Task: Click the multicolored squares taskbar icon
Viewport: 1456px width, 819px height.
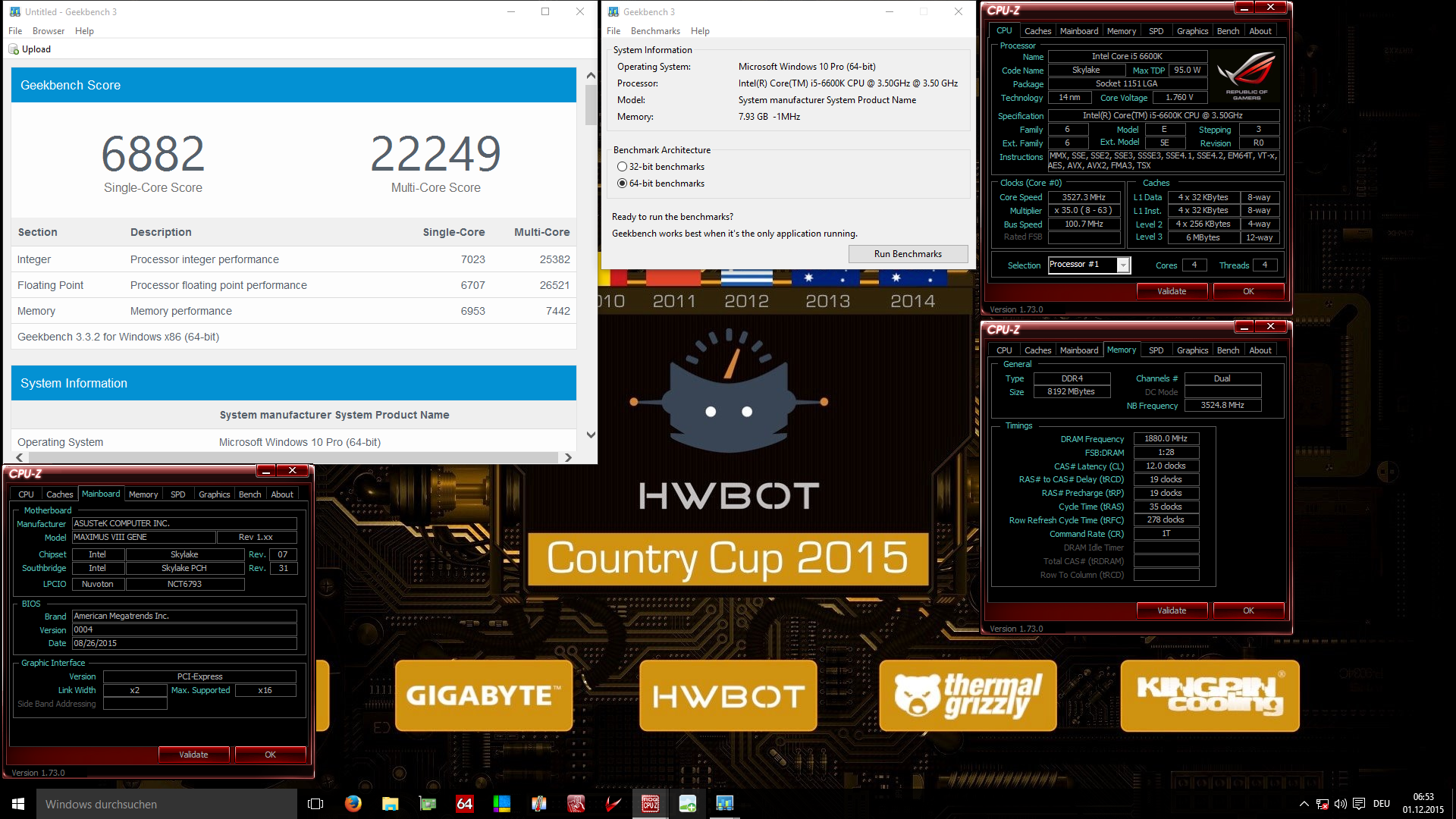Action: click(502, 804)
